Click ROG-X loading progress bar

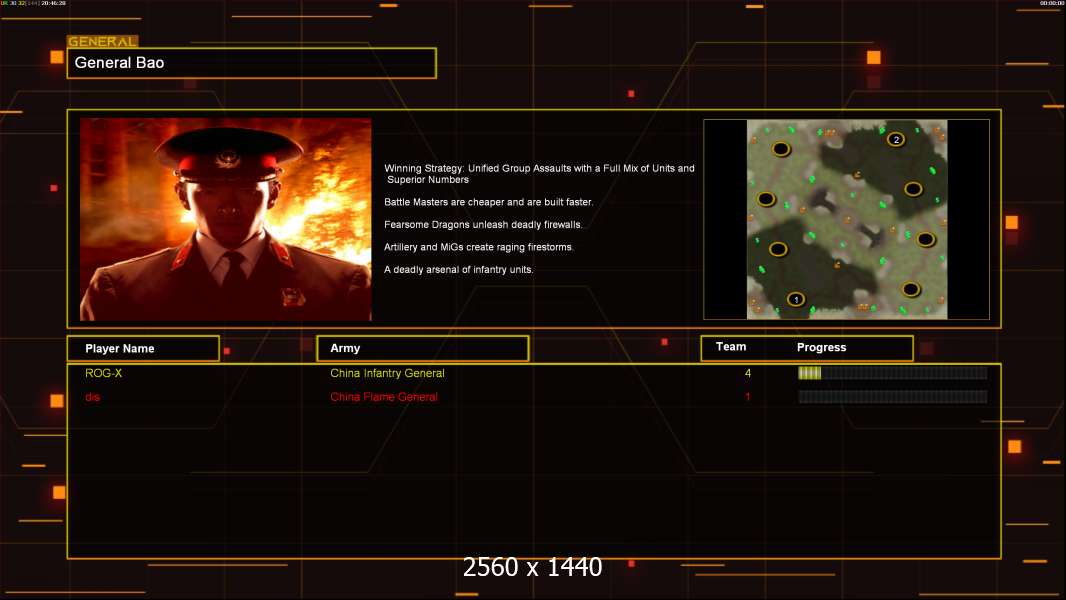point(893,372)
